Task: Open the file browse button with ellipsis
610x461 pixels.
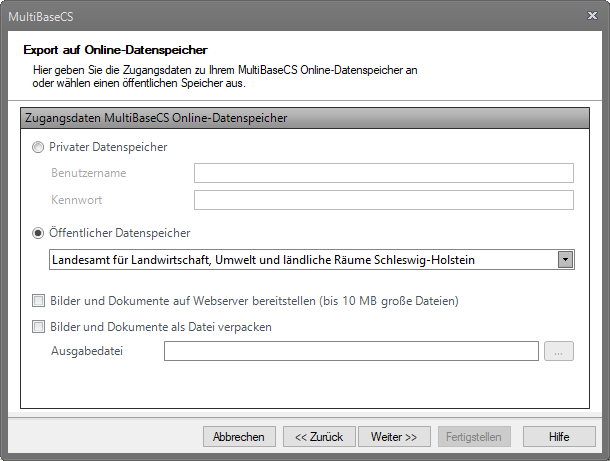Action: click(x=559, y=351)
